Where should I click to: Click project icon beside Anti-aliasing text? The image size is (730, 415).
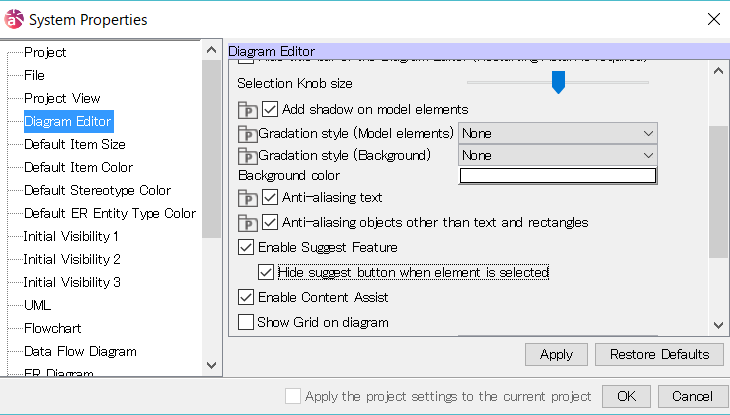[248, 199]
